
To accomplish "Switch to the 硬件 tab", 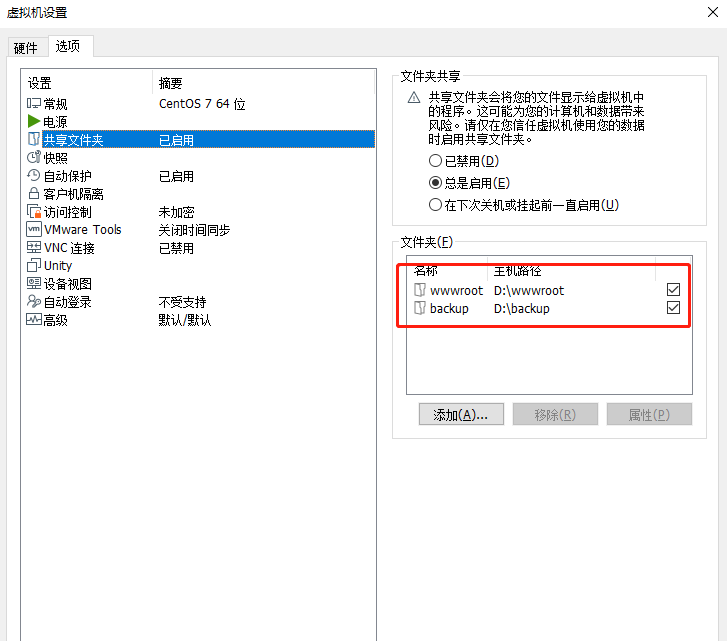I will click(26, 48).
